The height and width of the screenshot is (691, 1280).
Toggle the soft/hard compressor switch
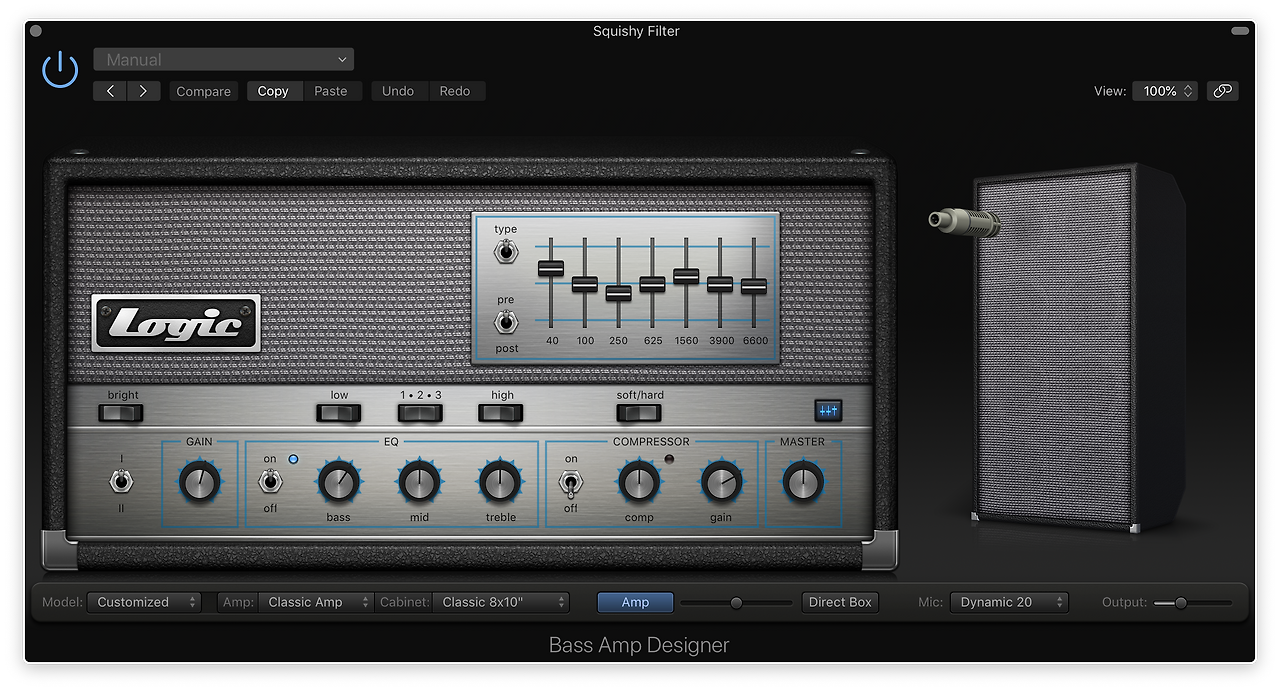639,412
